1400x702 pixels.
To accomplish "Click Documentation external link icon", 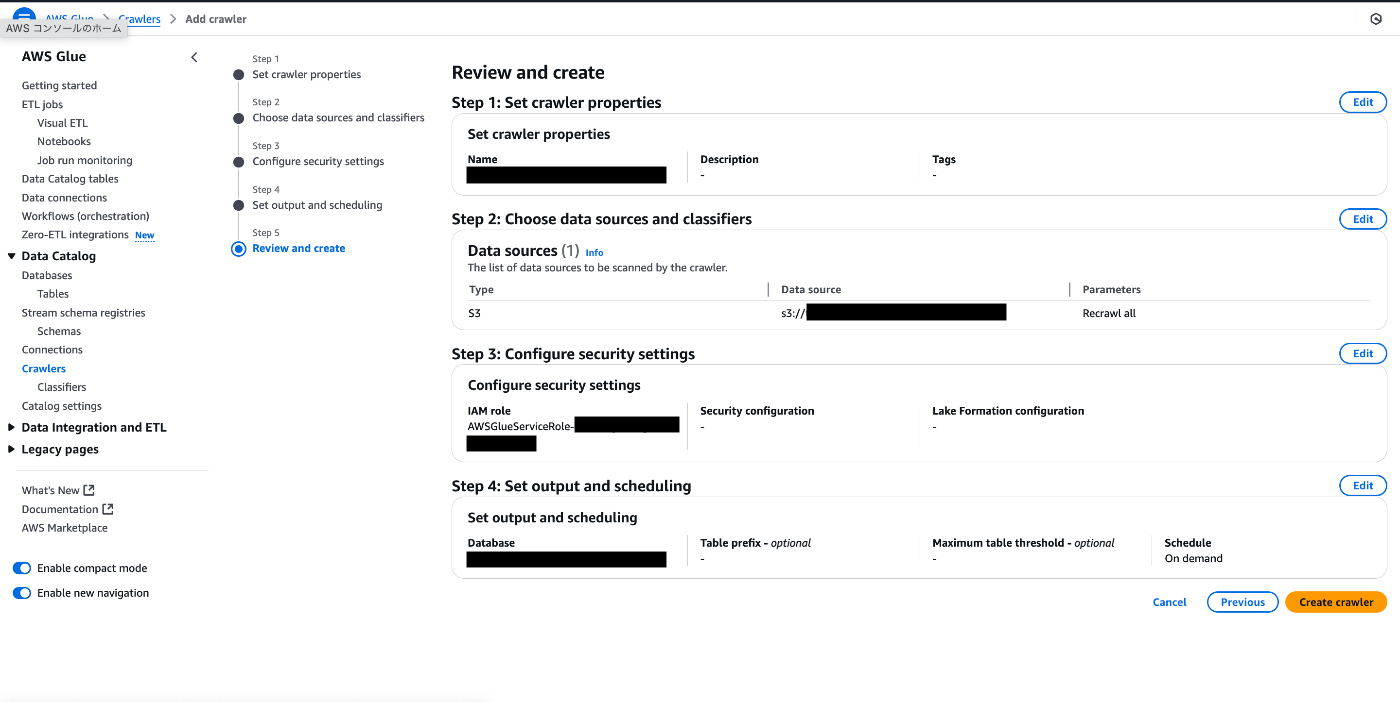I will 108,509.
